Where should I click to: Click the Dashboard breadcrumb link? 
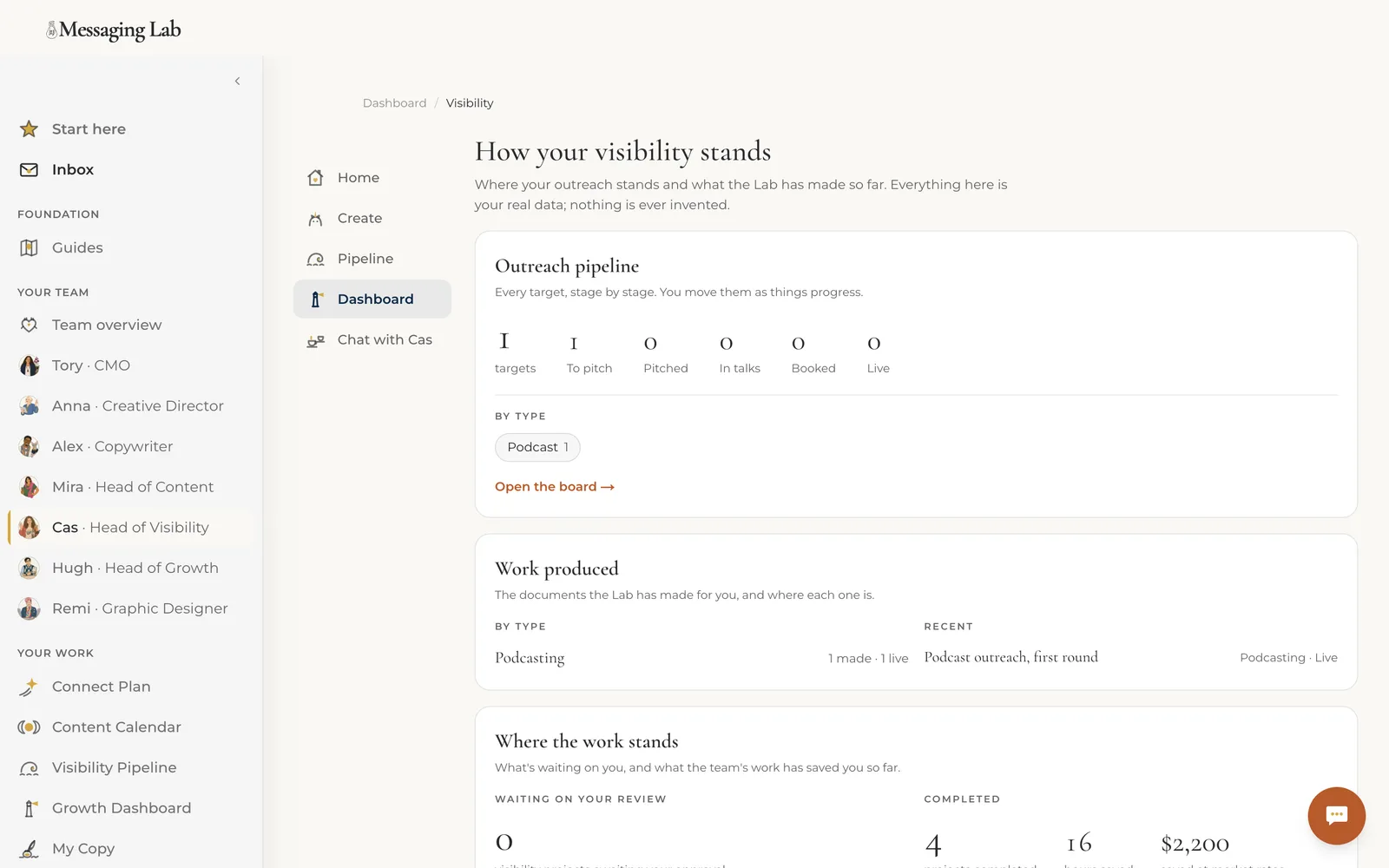(x=394, y=103)
